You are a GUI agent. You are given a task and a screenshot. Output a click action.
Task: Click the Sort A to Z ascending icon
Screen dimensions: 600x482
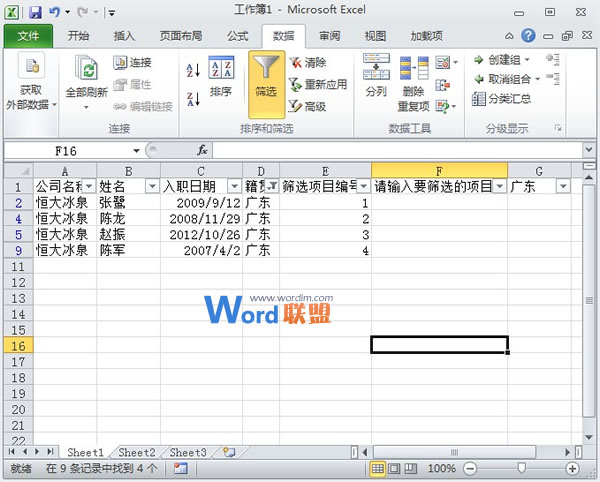[x=194, y=70]
